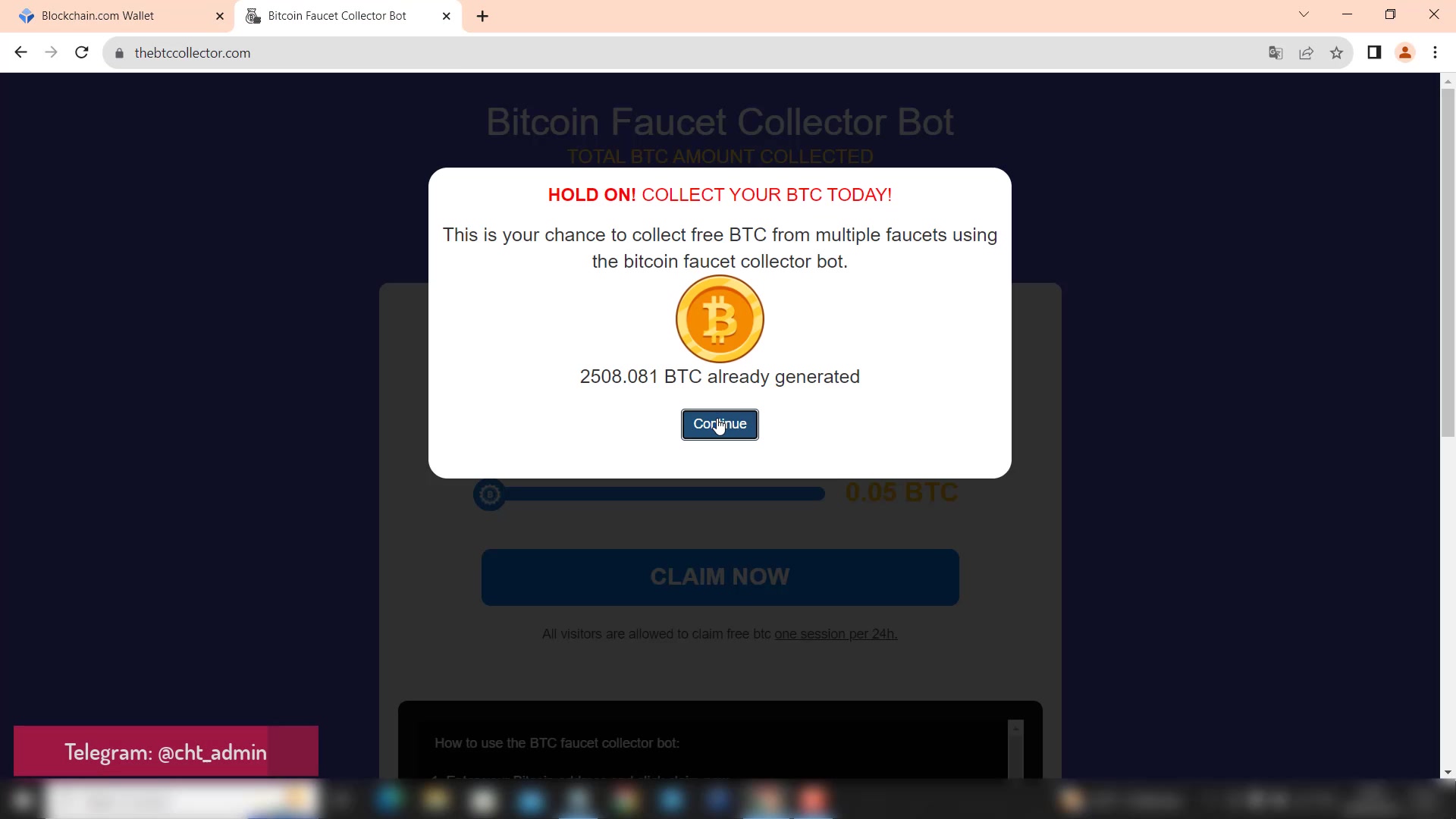Click the browser profile account icon
The image size is (1456, 819).
(1405, 52)
